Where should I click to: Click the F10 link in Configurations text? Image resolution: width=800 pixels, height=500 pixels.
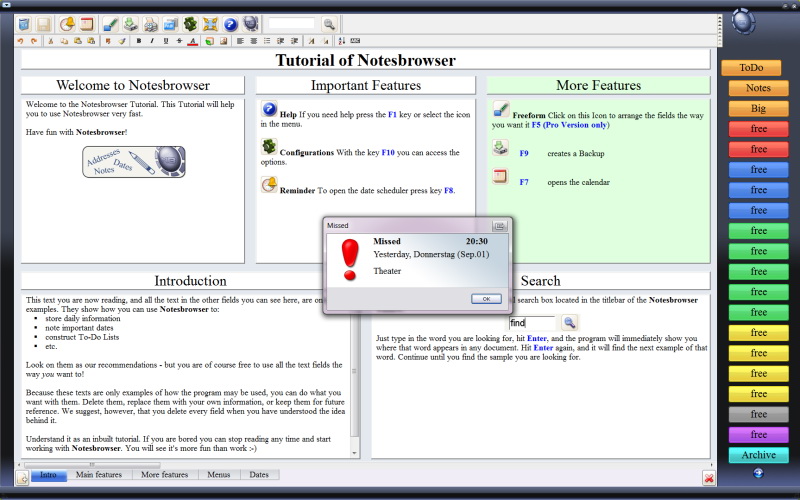(x=388, y=153)
